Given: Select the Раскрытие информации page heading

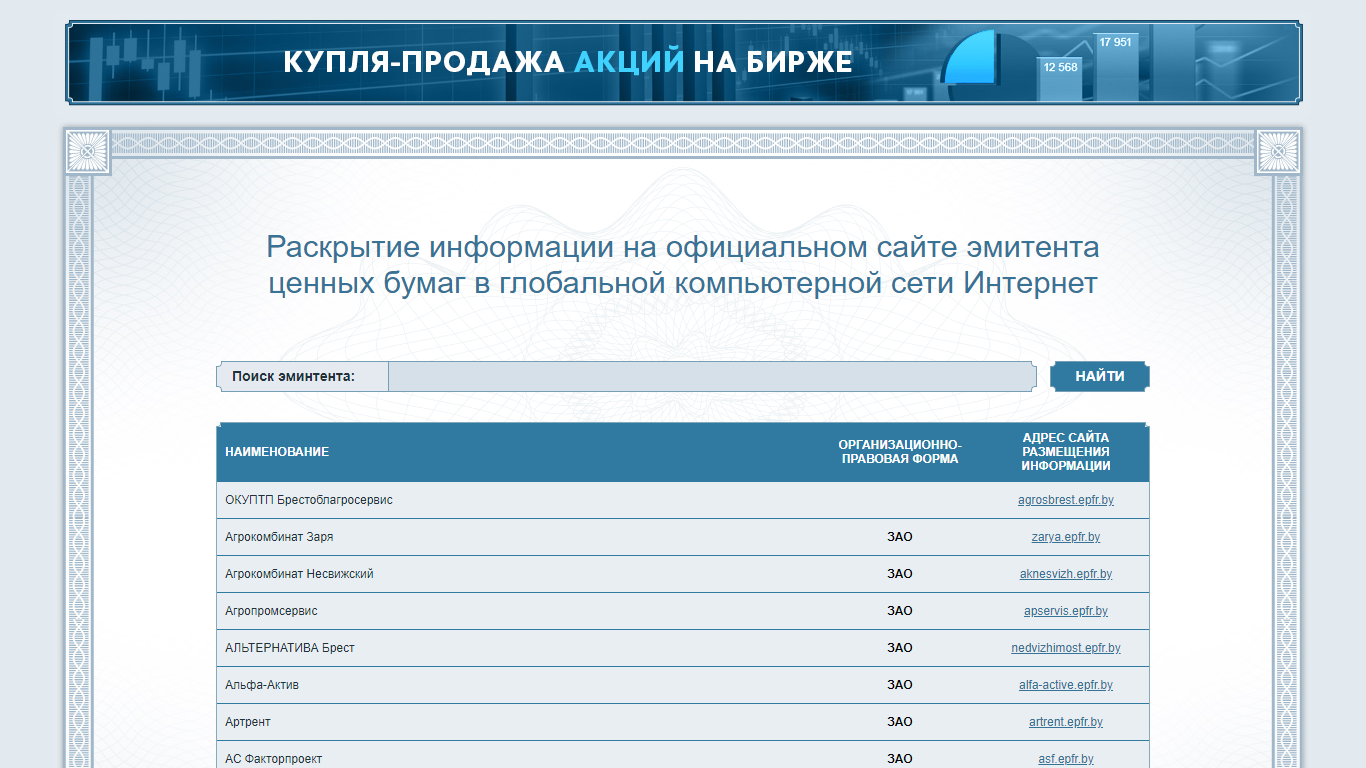Looking at the screenshot, I should [683, 265].
